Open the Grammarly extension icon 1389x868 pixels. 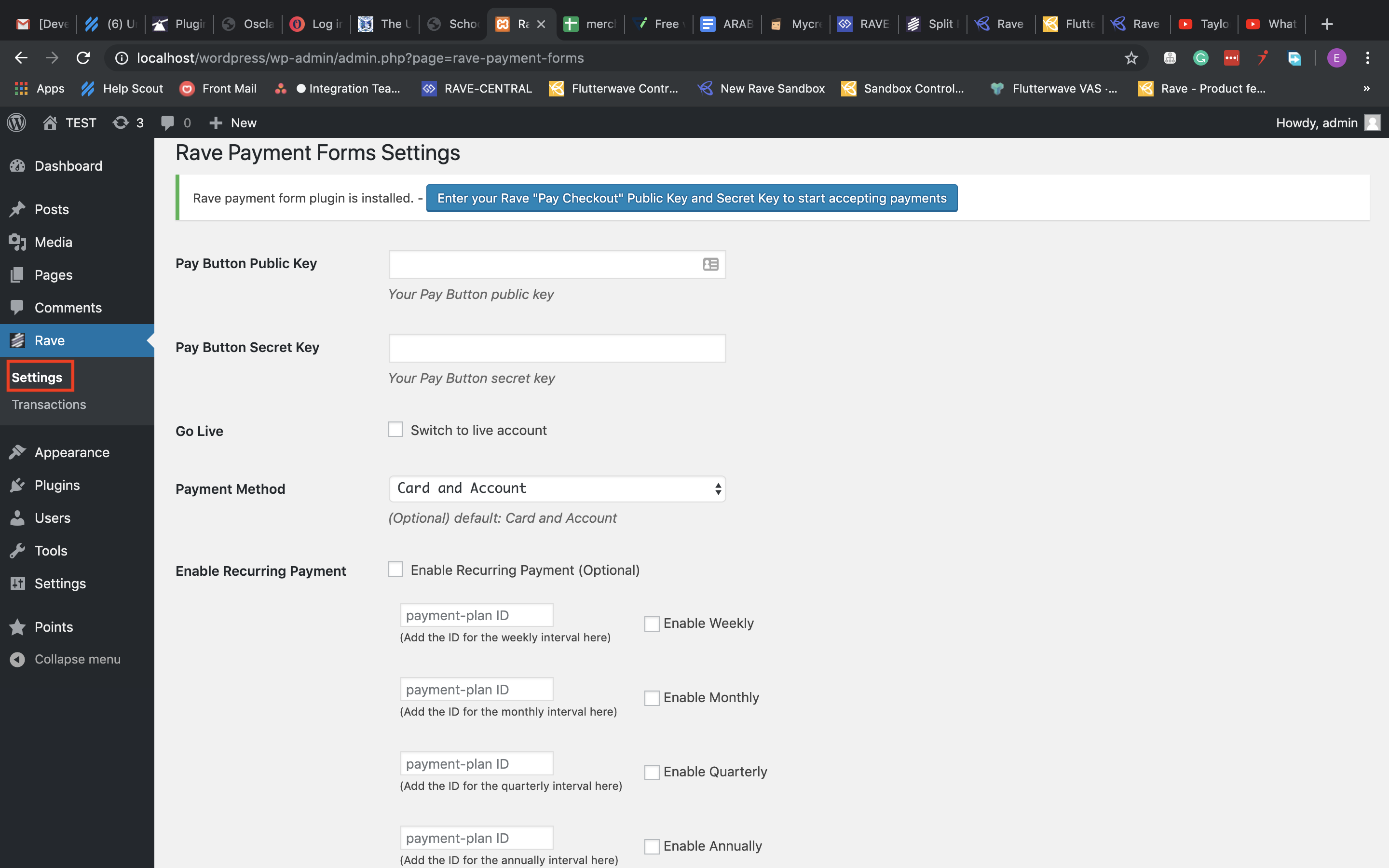point(1200,58)
